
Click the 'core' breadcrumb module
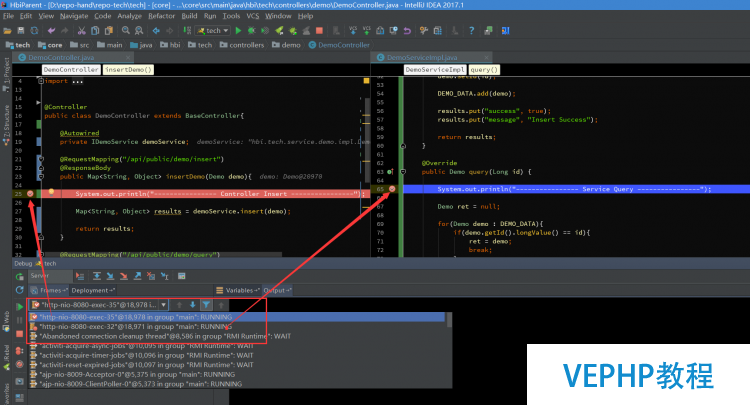coord(50,45)
